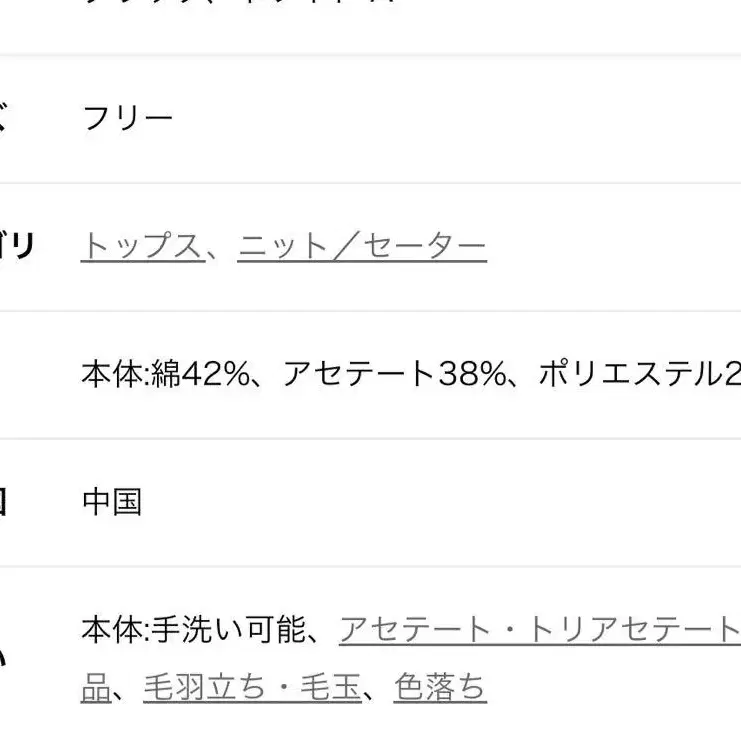Open the 毛羽立ち・毛玉 care note link

pyautogui.click(x=252, y=687)
